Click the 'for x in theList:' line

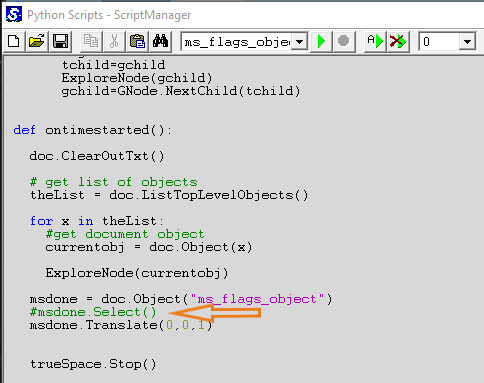pyautogui.click(x=97, y=221)
